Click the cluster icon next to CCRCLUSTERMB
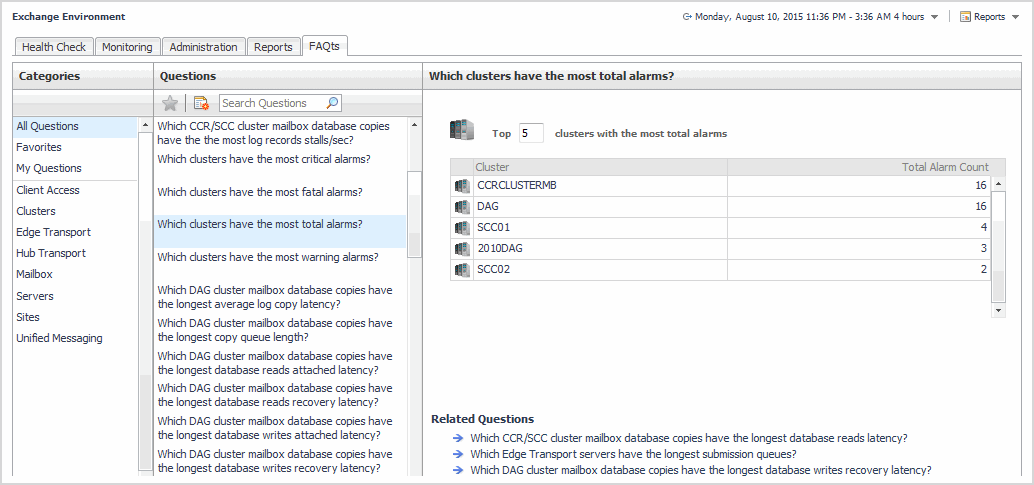 [x=462, y=186]
